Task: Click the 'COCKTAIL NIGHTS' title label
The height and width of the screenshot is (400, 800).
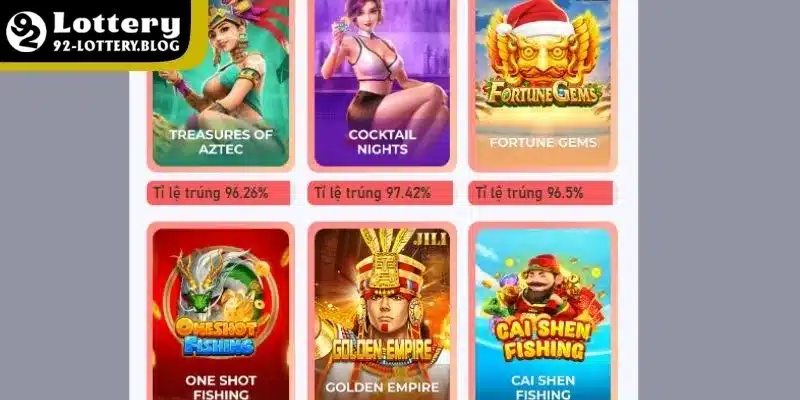Action: click(382, 142)
